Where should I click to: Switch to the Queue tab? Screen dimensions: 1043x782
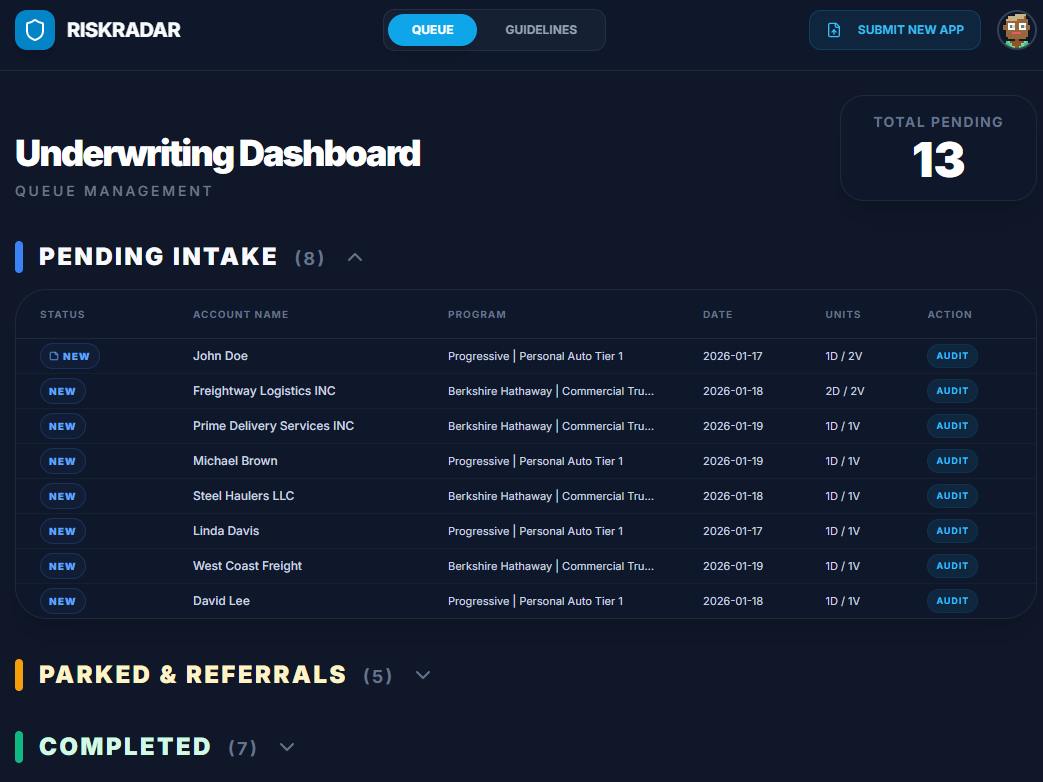pyautogui.click(x=432, y=30)
